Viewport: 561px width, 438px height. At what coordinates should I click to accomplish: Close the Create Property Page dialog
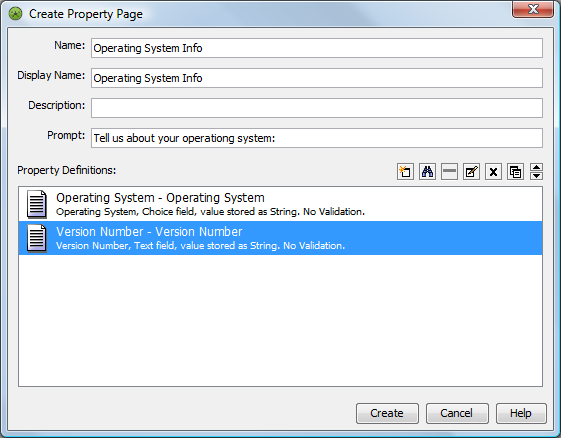533,9
